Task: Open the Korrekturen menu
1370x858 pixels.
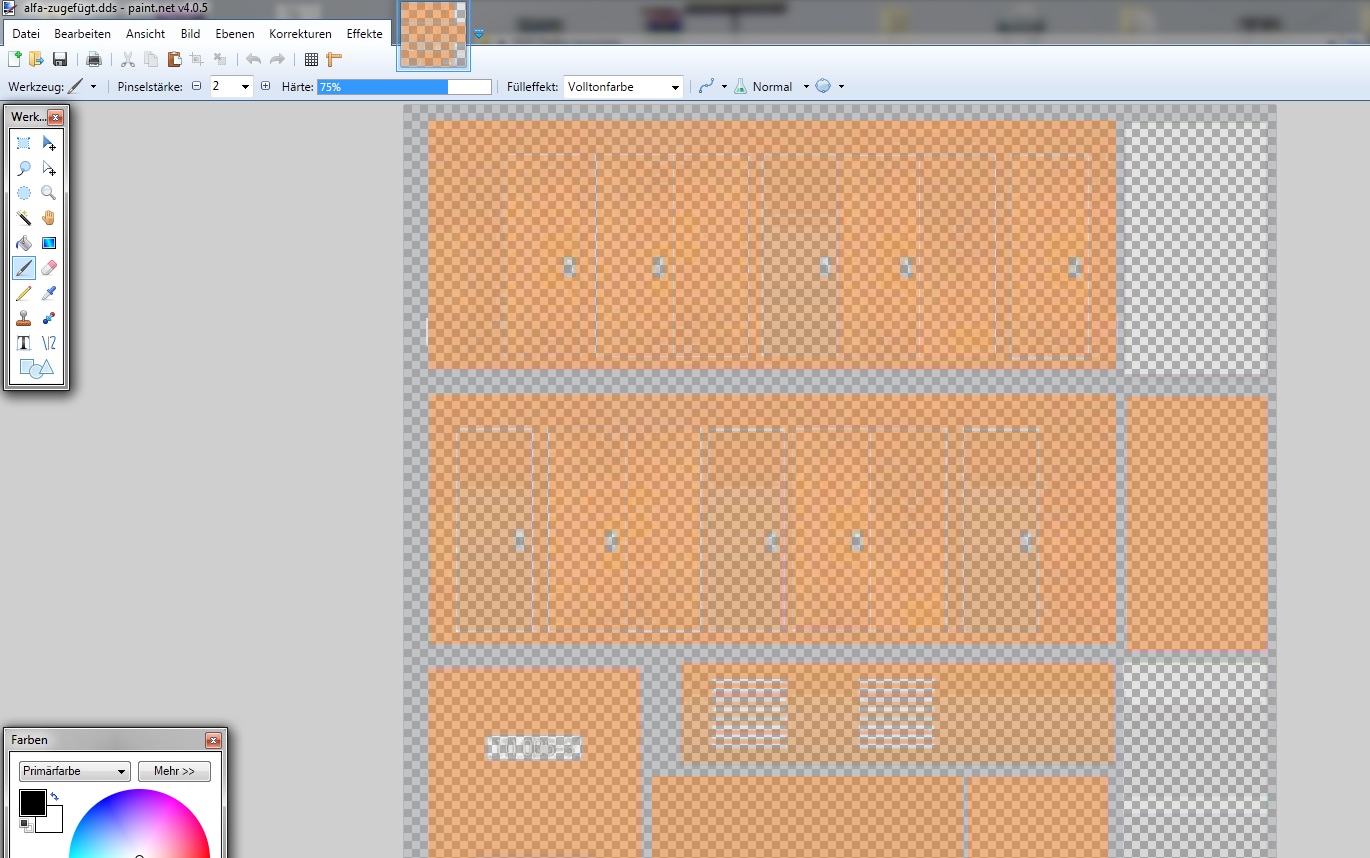Action: click(x=300, y=34)
